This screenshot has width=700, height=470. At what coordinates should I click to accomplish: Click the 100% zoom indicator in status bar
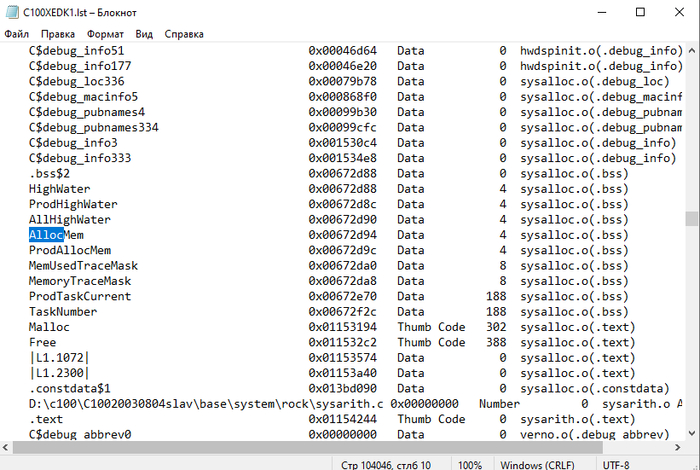pyautogui.click(x=470, y=462)
